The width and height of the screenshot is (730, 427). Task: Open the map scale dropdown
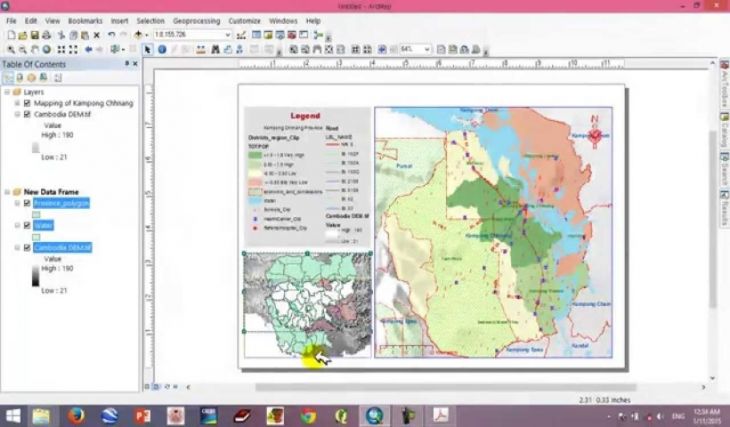point(228,35)
